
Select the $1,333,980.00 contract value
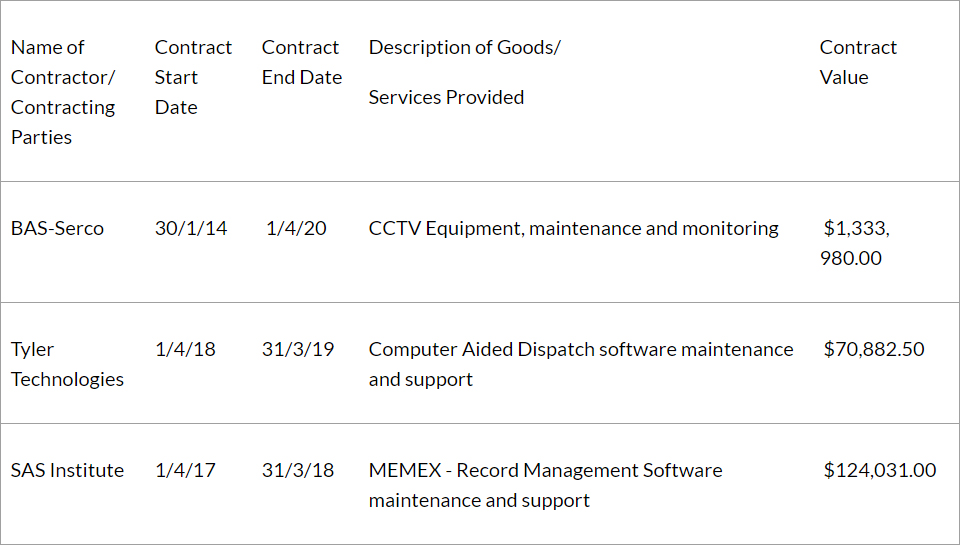pyautogui.click(x=856, y=243)
